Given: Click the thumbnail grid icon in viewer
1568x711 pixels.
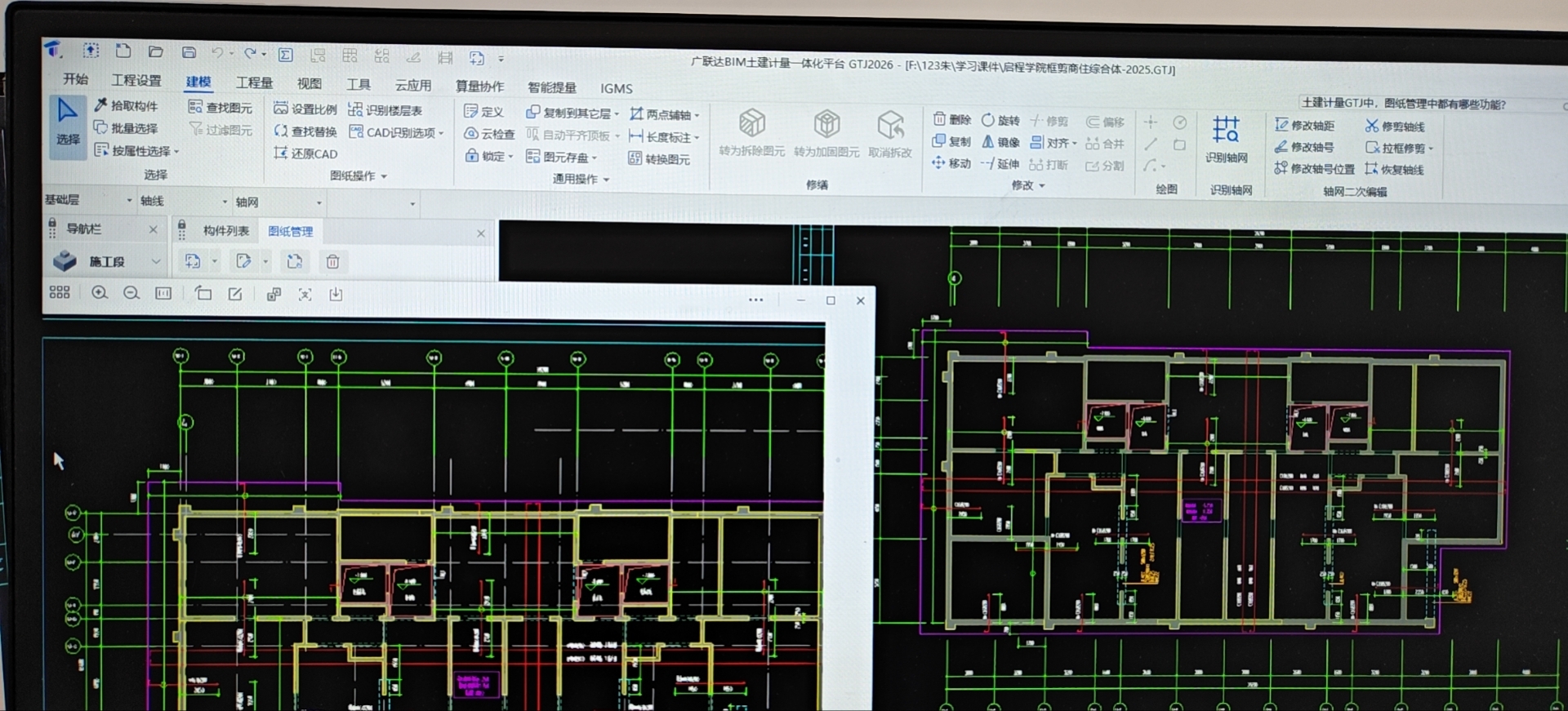Looking at the screenshot, I should (x=60, y=292).
